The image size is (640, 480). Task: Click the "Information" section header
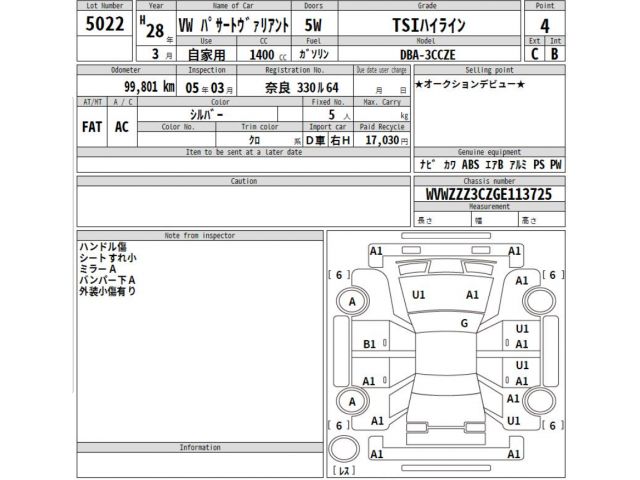[200, 447]
